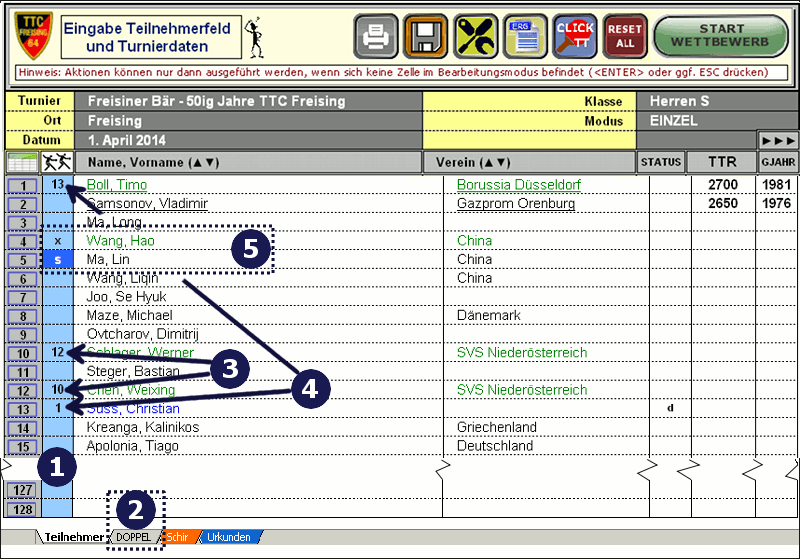This screenshot has height=559, width=800.
Task: Select the Klasse field showing Herren S
Action: (x=714, y=101)
